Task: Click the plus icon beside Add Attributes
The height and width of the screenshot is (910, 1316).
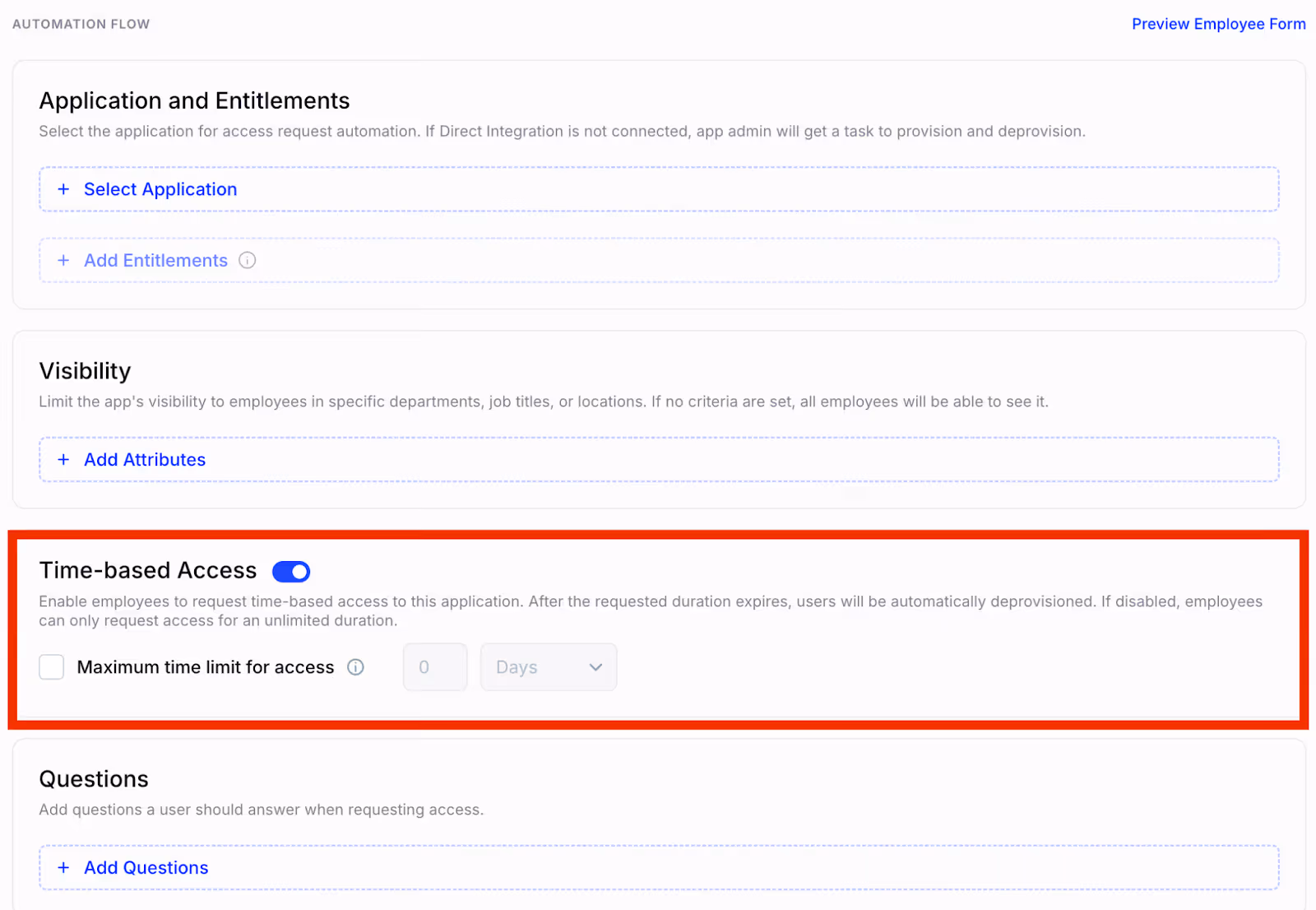Action: pos(63,459)
